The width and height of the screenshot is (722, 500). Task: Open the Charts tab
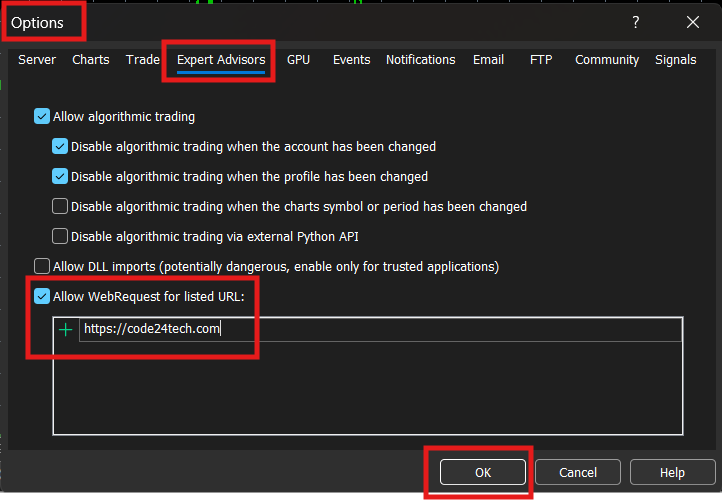point(91,60)
